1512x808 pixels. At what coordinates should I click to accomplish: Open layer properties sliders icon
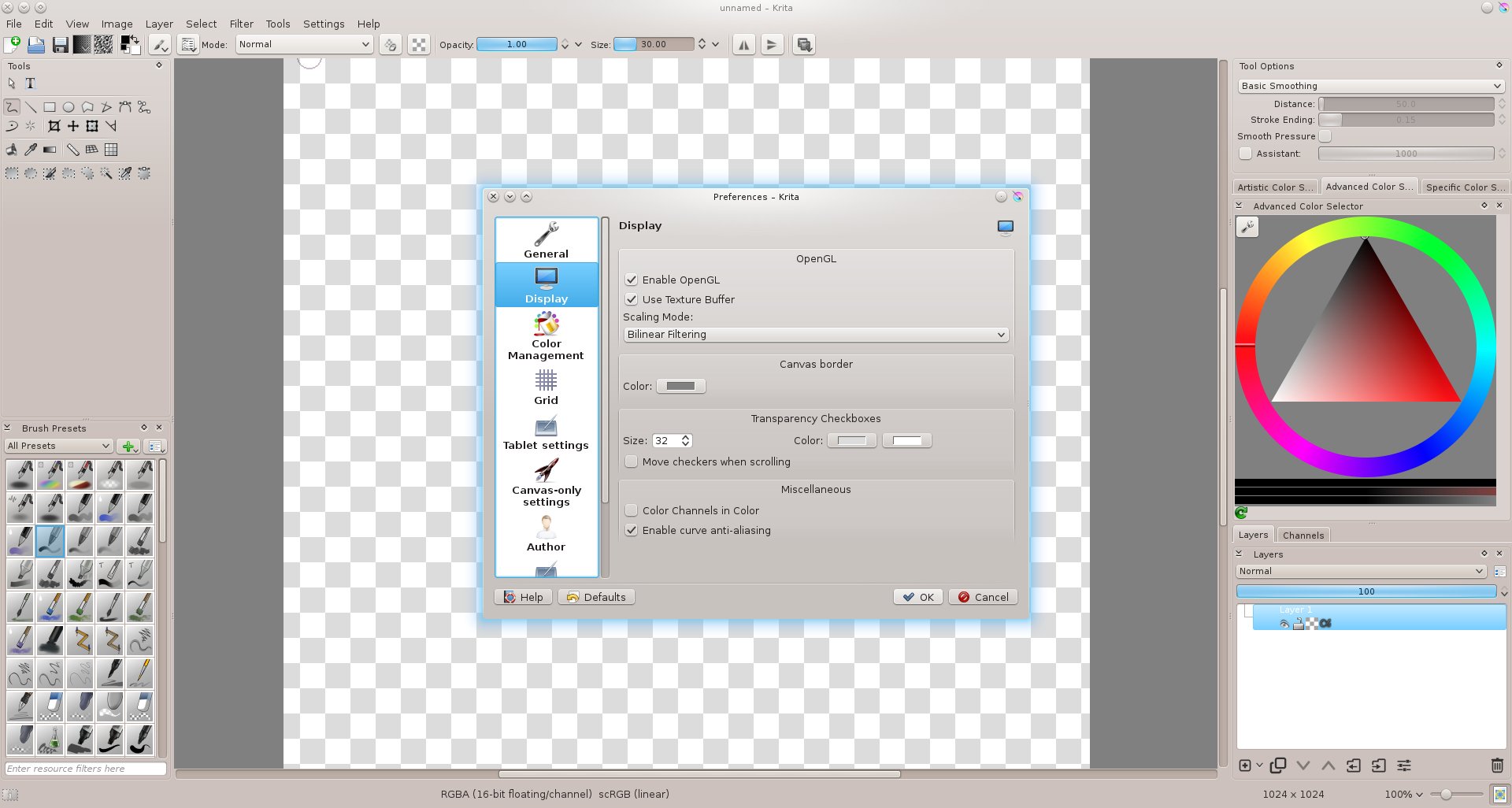(x=1404, y=765)
